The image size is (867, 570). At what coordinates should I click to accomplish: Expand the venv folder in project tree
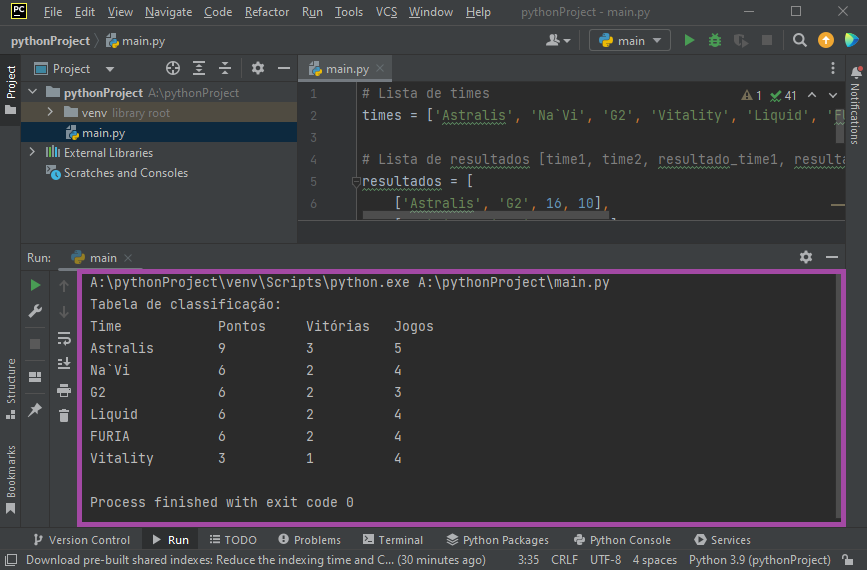50,113
